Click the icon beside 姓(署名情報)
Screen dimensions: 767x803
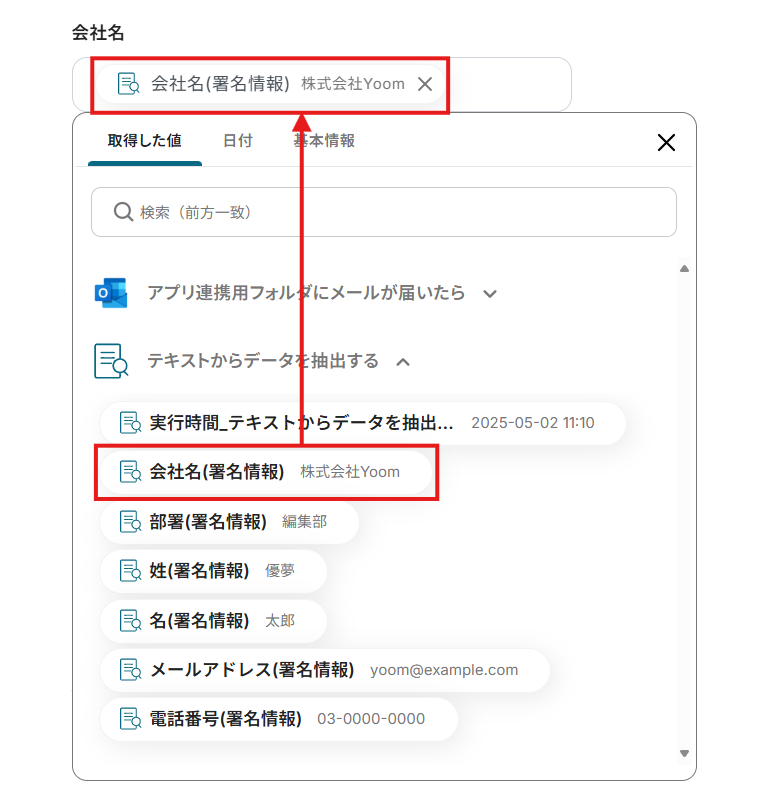130,570
